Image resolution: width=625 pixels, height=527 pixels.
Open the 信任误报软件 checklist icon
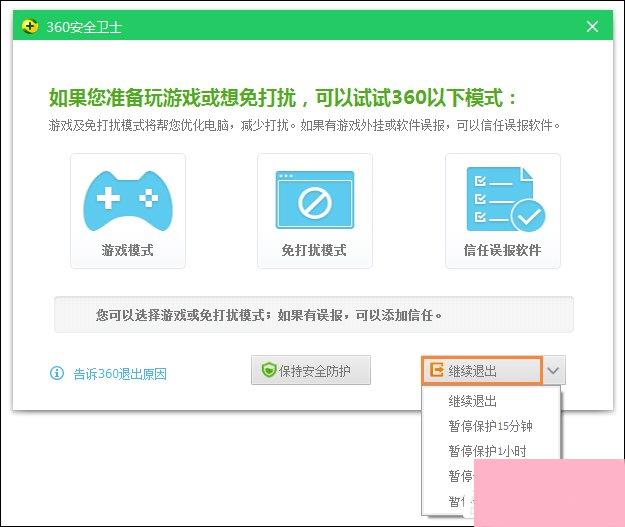(505, 199)
